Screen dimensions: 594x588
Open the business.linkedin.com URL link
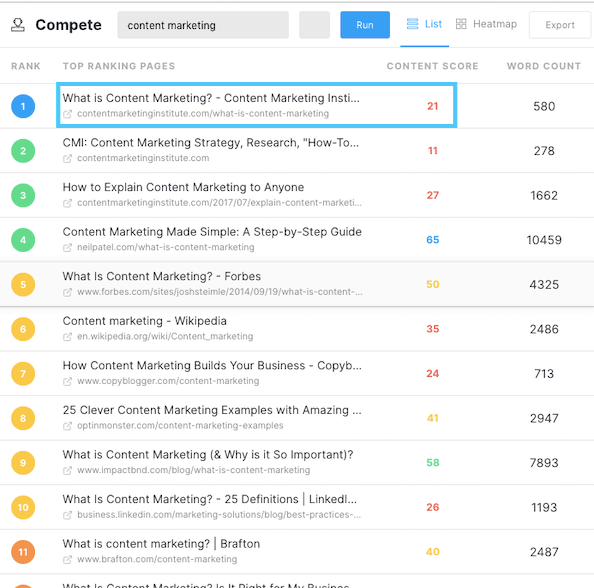219,515
